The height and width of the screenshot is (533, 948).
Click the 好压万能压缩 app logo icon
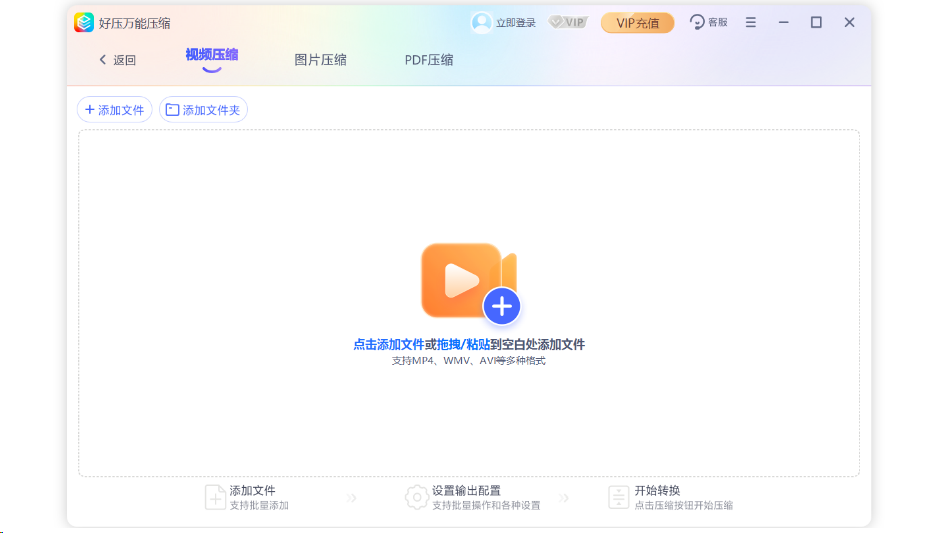tap(83, 22)
